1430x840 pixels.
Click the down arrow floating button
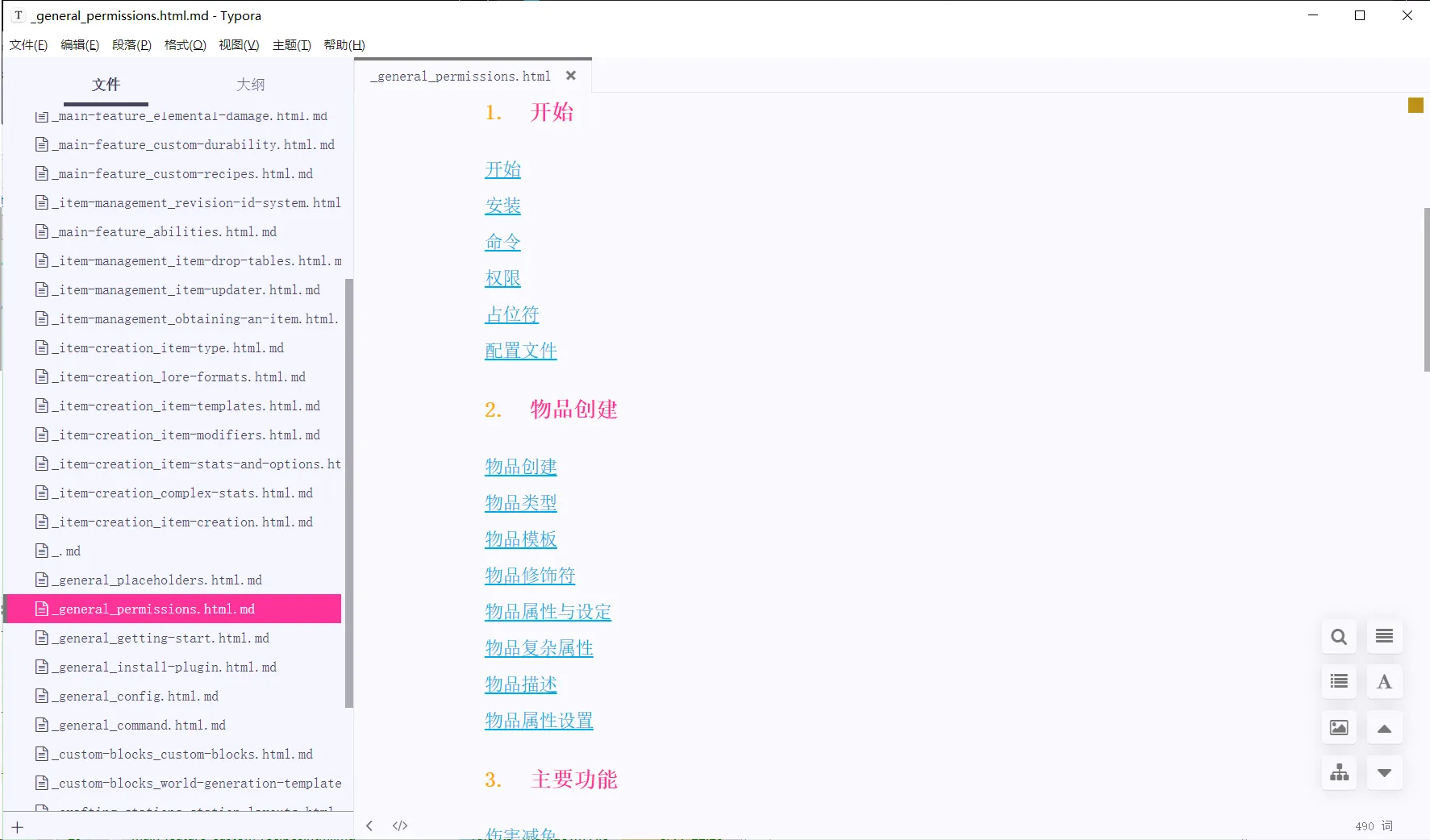point(1384,773)
